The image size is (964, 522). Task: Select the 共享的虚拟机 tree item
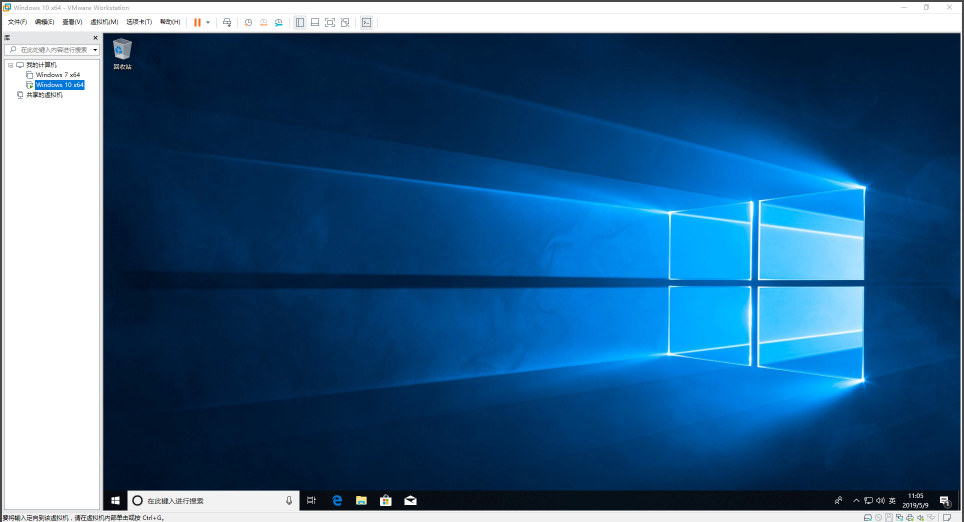[44, 95]
